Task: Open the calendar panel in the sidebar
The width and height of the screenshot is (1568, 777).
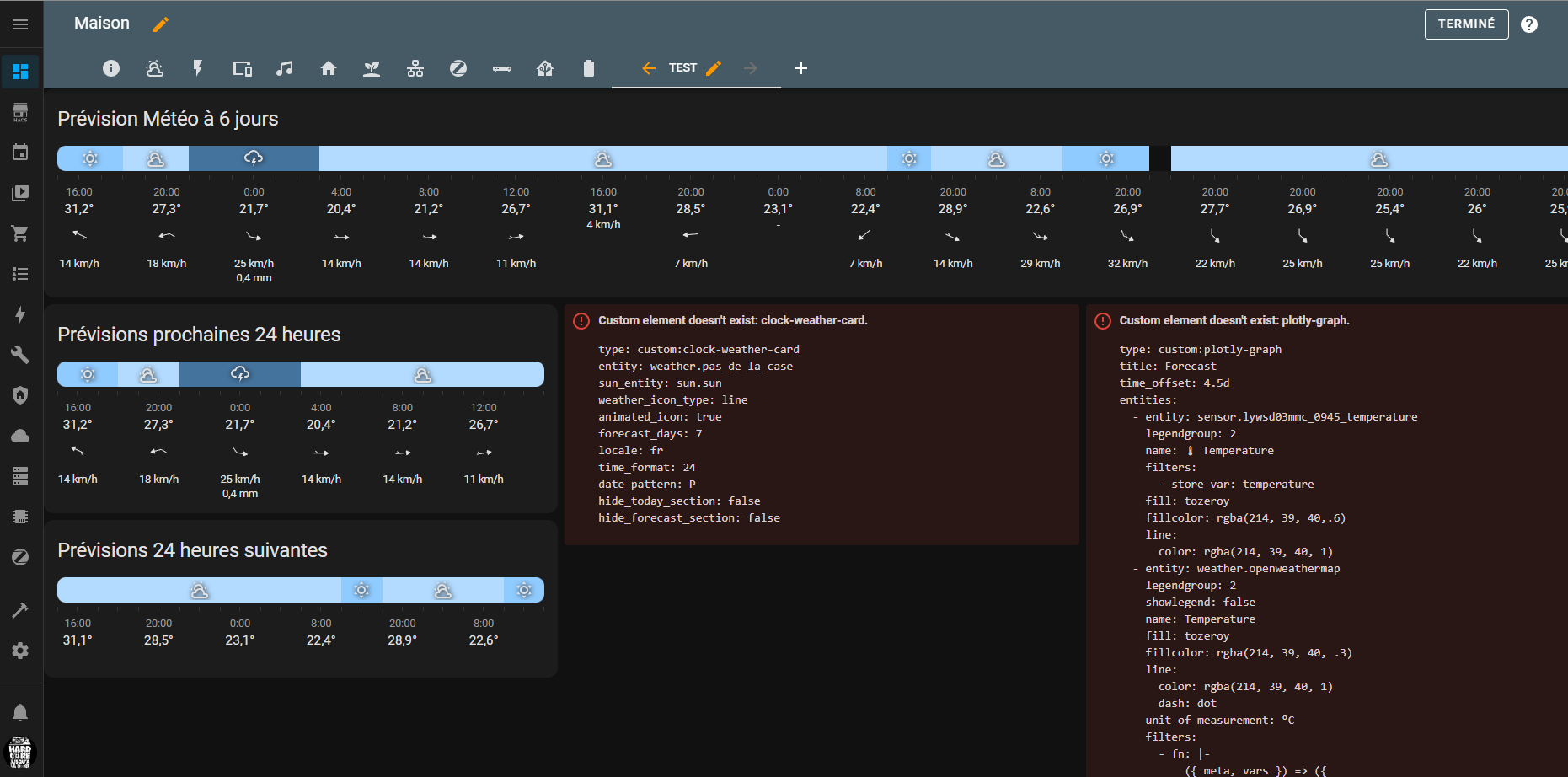Action: [x=20, y=153]
